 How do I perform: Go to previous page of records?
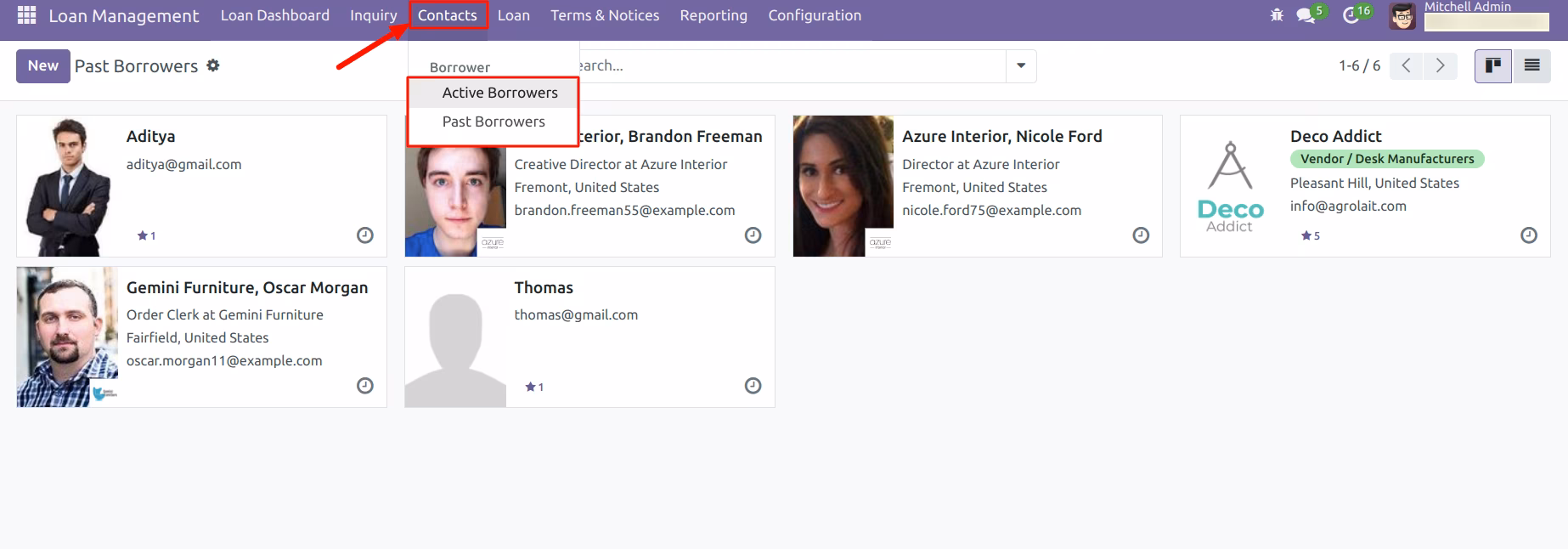point(1407,65)
